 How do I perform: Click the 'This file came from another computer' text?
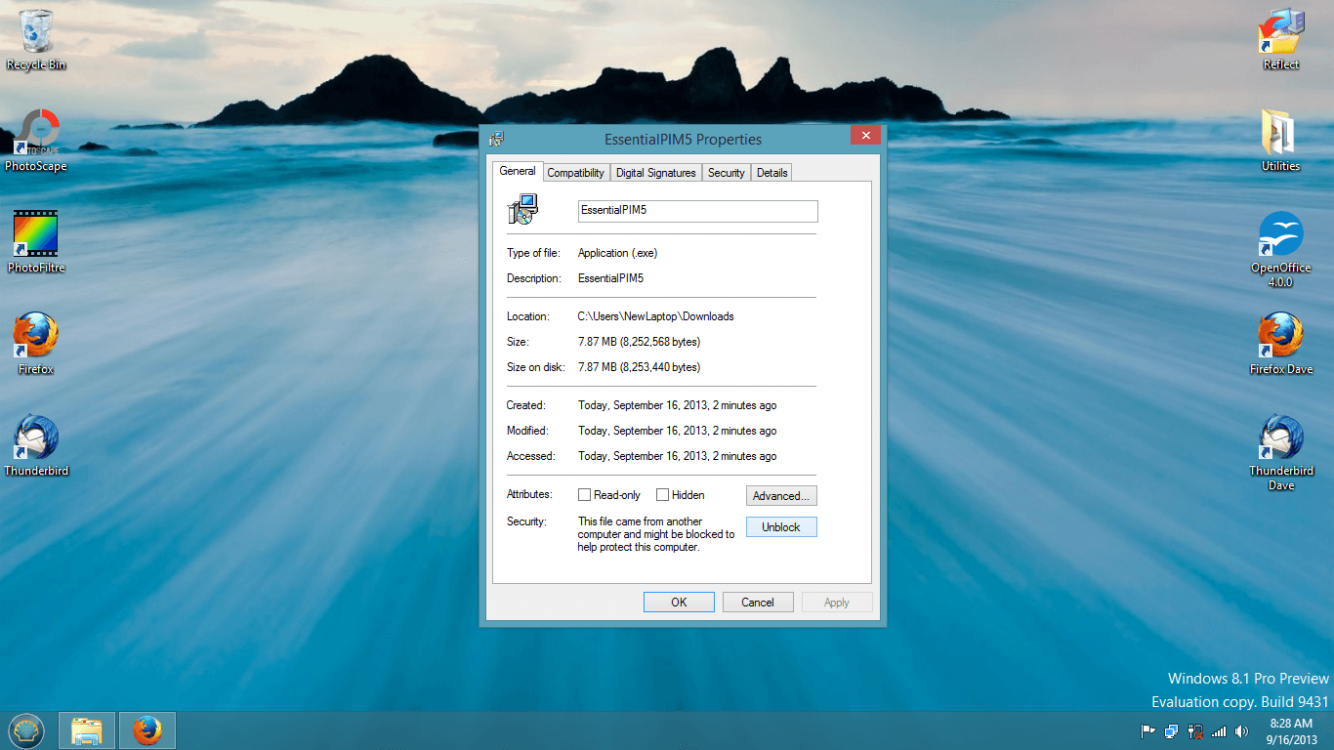coord(656,534)
